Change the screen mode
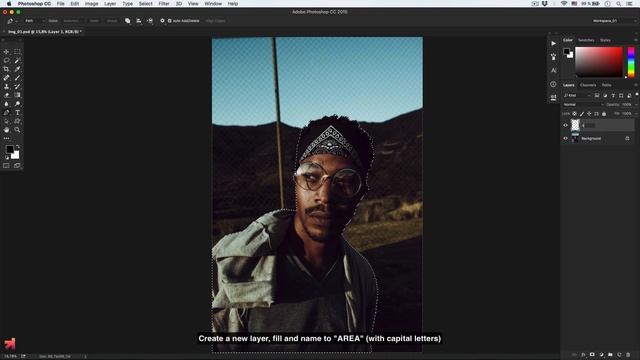This screenshot has height=360, width=640. pos(17,166)
